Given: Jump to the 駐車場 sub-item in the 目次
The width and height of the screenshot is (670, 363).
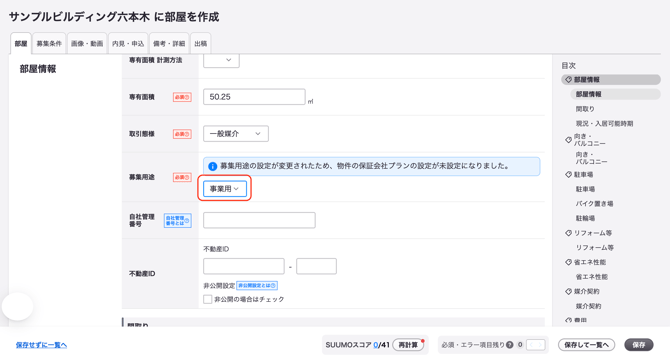Looking at the screenshot, I should click(585, 189).
